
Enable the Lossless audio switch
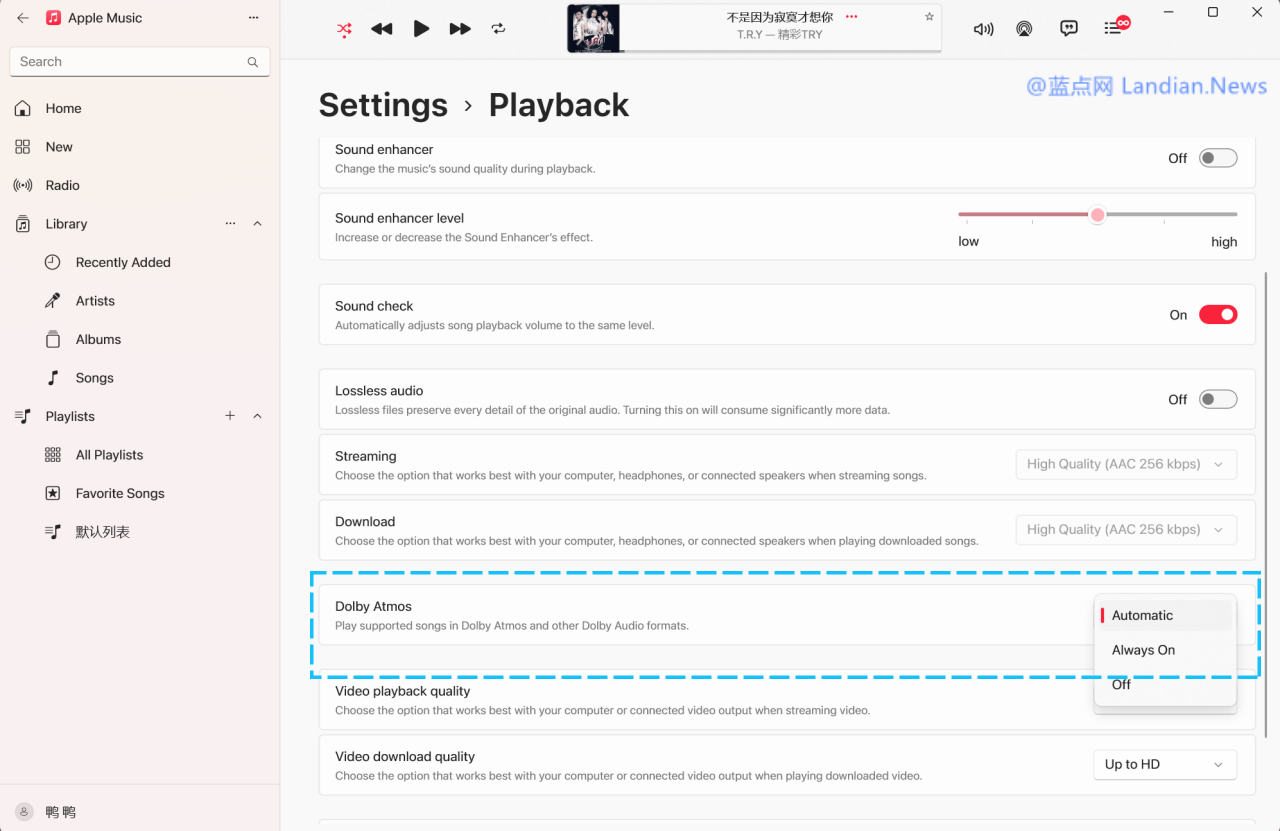(1218, 399)
